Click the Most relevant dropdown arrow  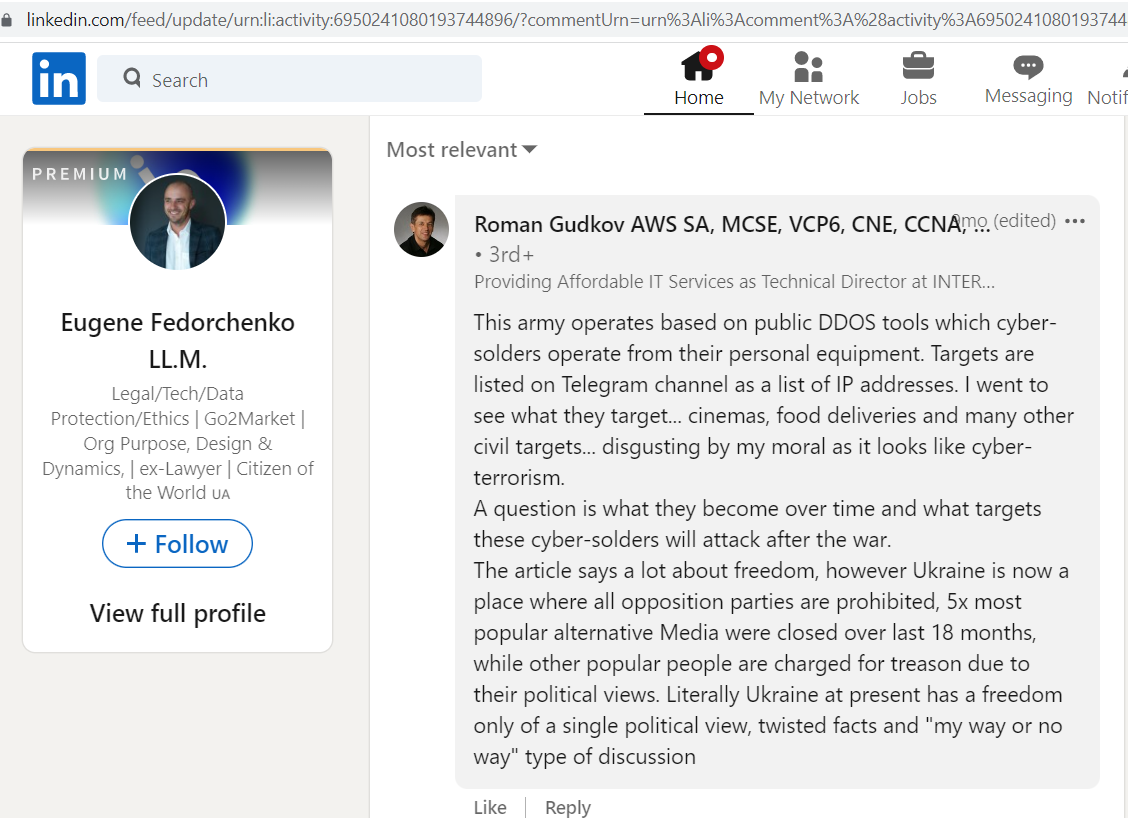click(x=529, y=150)
